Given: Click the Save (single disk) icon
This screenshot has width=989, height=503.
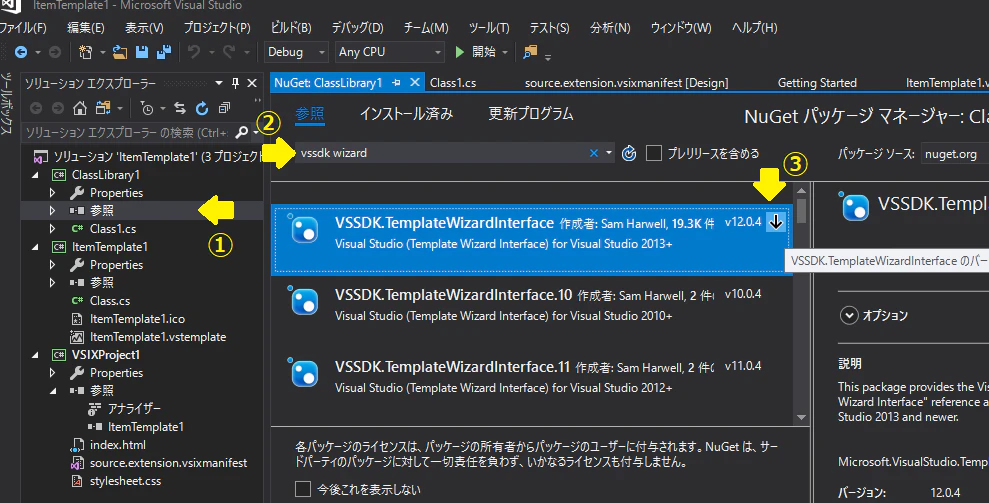Looking at the screenshot, I should [x=142, y=52].
